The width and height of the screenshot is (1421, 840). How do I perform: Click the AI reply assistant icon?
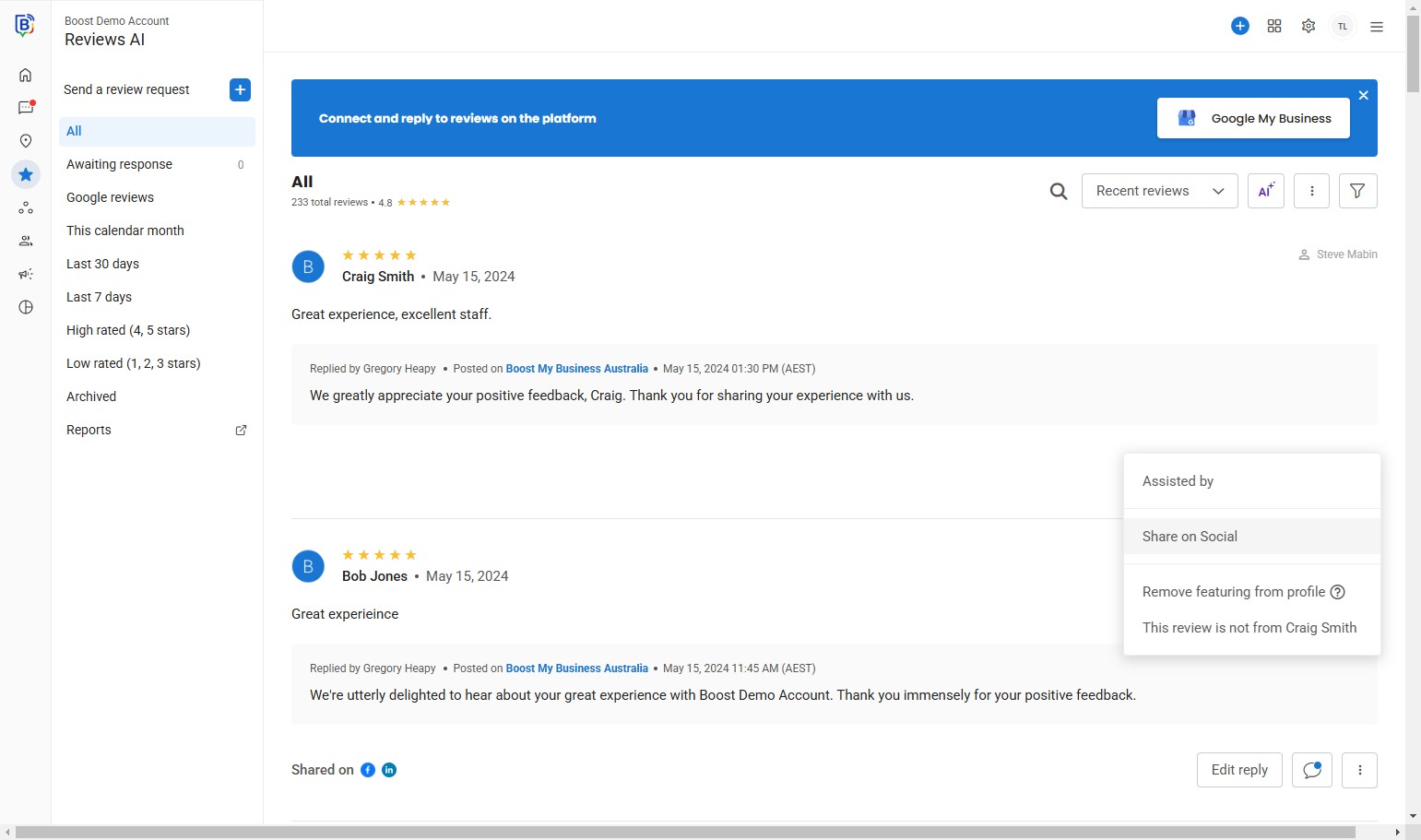pos(1265,191)
